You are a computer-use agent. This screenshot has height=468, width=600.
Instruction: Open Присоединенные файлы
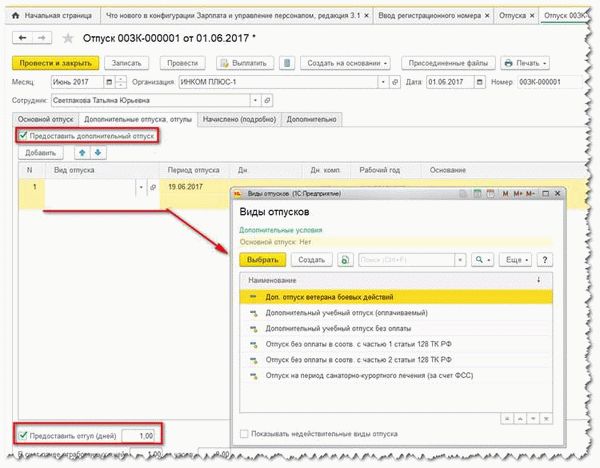tap(448, 63)
